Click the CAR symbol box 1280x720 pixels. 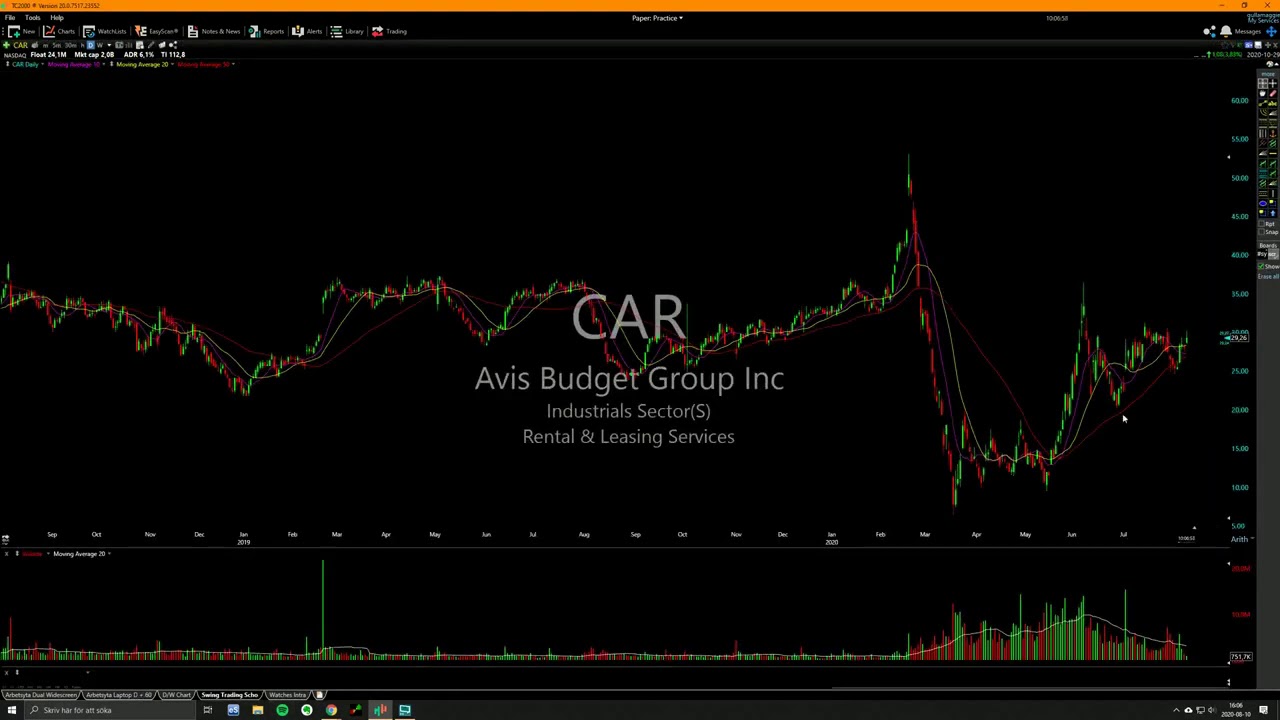click(21, 45)
